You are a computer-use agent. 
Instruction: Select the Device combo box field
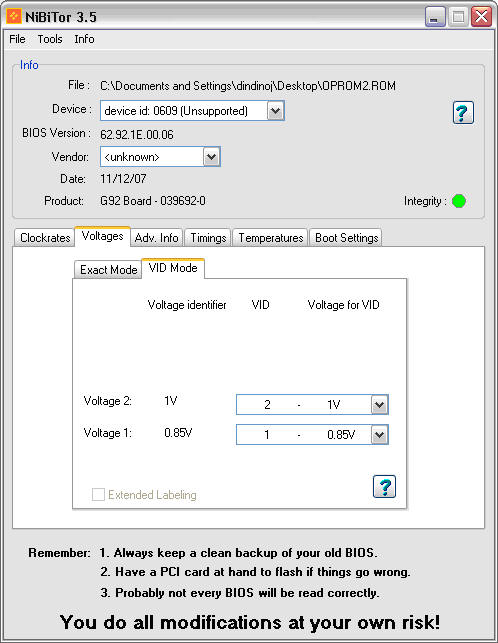click(x=192, y=111)
